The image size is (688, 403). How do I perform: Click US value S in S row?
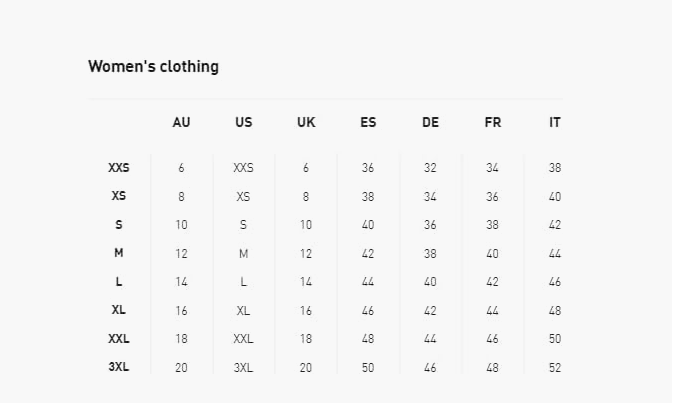243,226
